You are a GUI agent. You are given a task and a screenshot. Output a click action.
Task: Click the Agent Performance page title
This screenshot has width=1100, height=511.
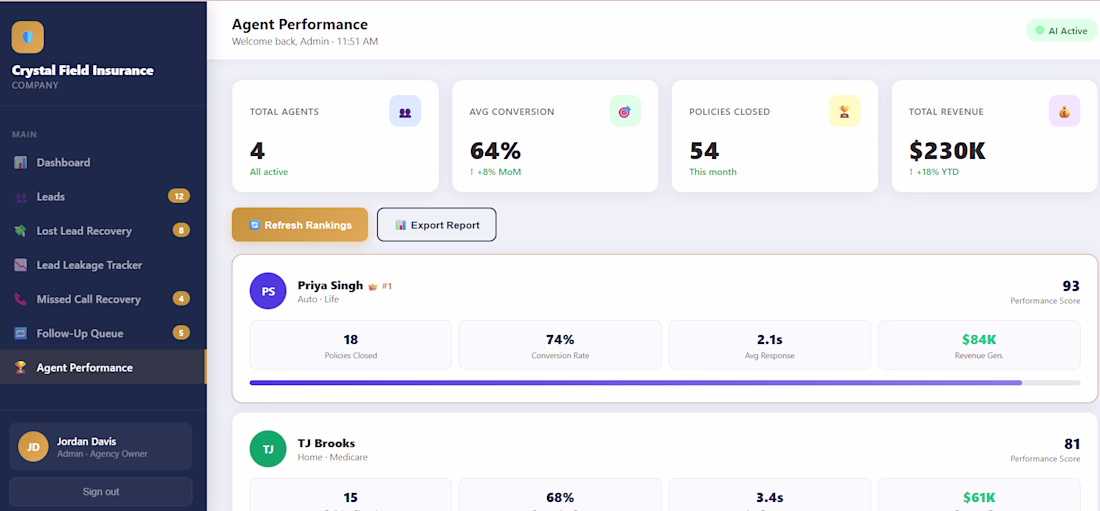click(x=300, y=25)
